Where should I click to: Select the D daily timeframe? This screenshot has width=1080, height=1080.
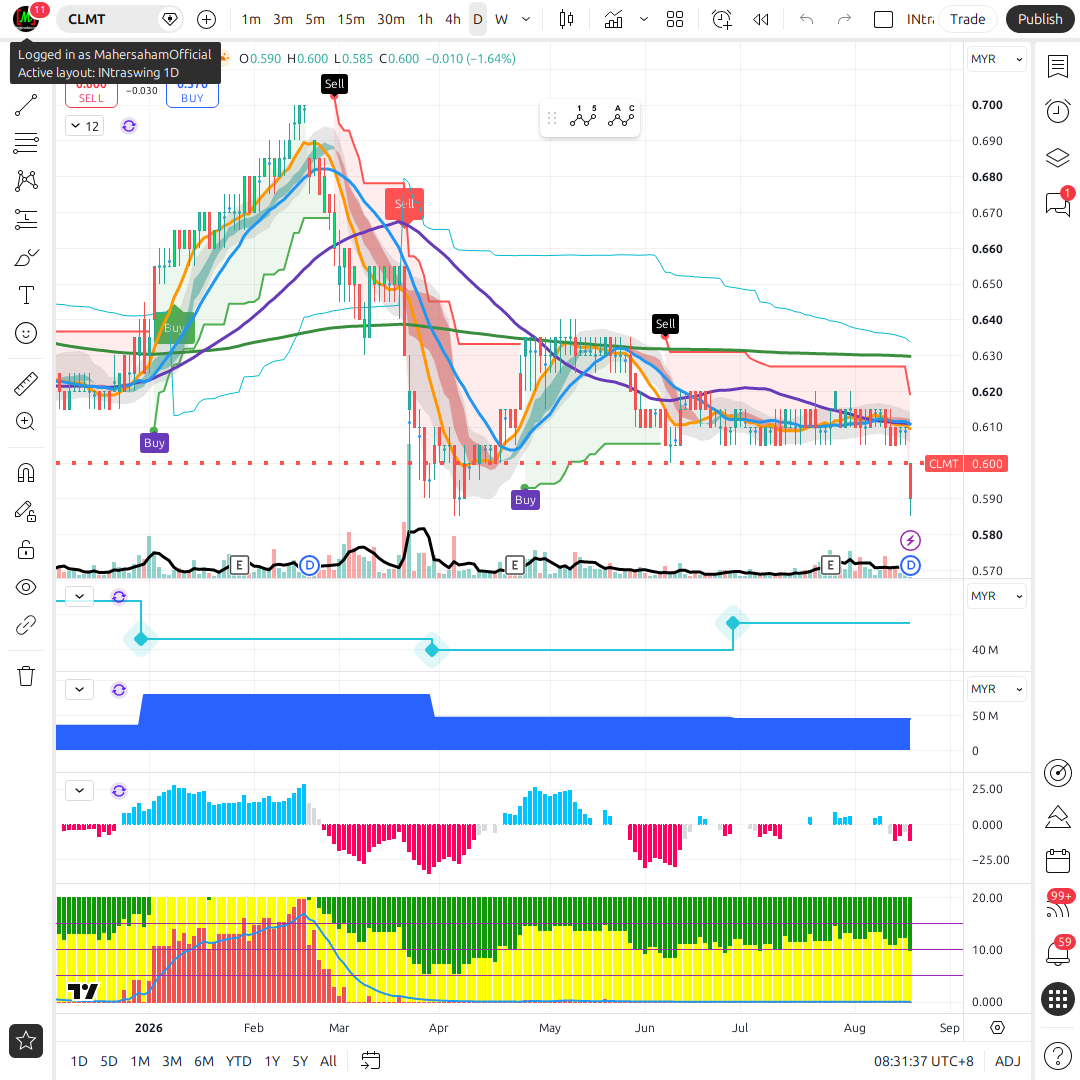coord(477,19)
